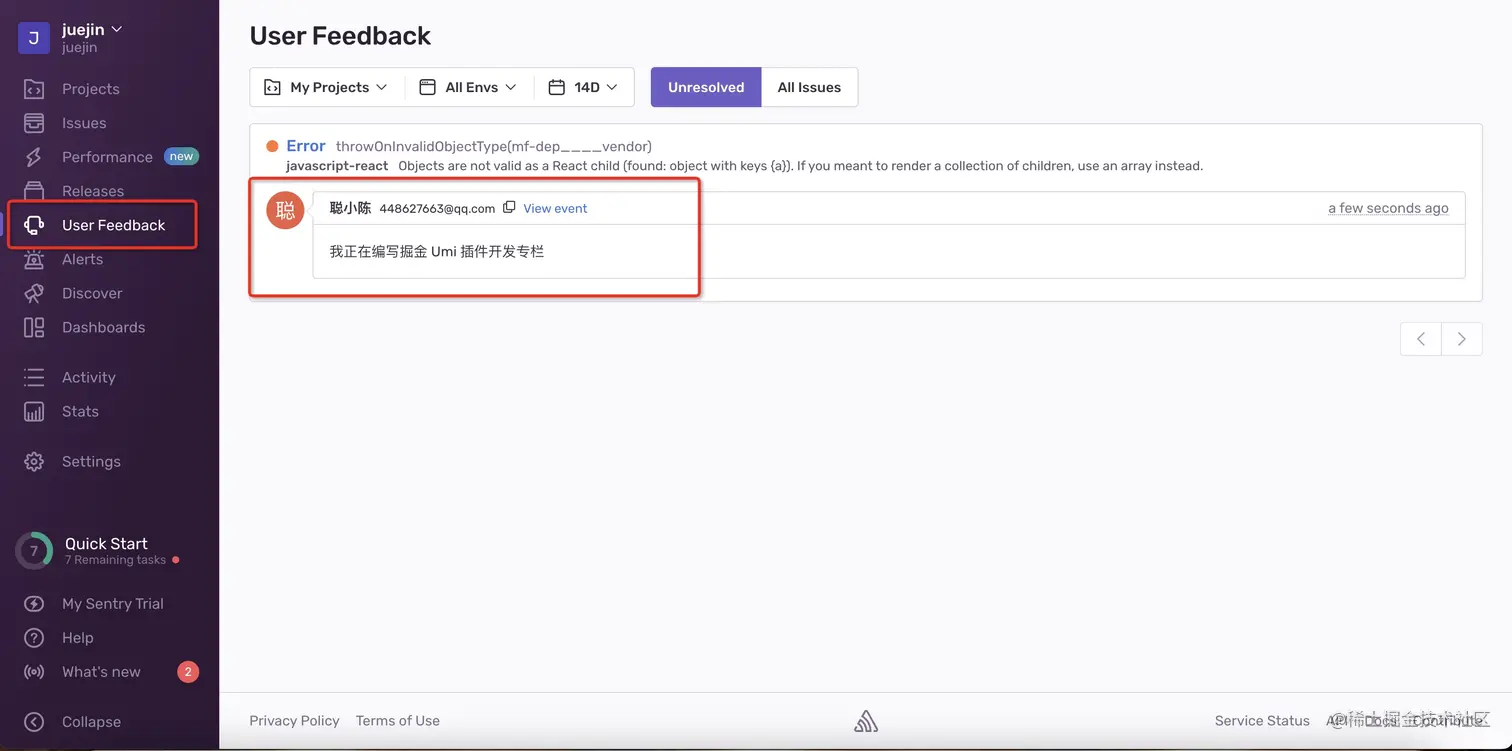Open Projects in the sidebar
This screenshot has height=751, width=1512.
click(91, 89)
